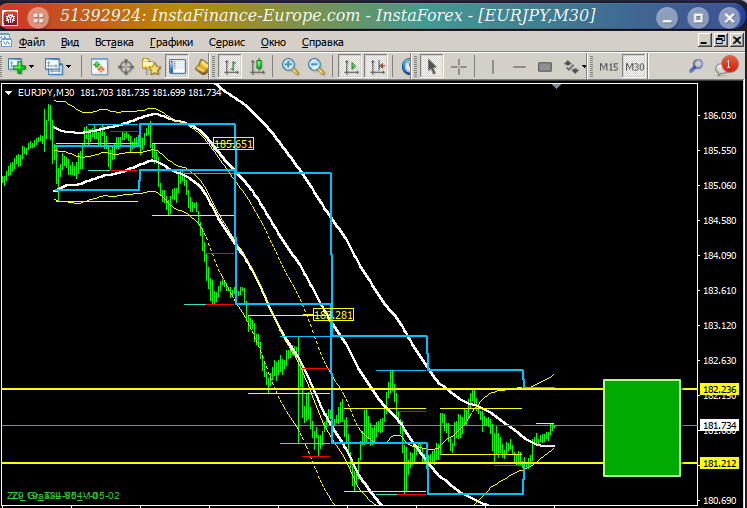Click the chart shift marker triangle
This screenshot has height=508, width=747.
click(x=556, y=87)
